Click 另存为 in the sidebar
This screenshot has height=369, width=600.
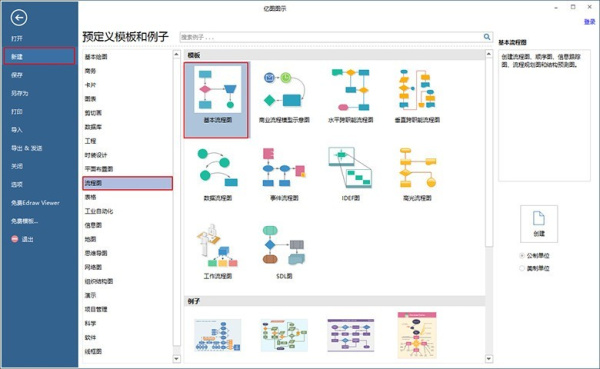click(x=20, y=93)
